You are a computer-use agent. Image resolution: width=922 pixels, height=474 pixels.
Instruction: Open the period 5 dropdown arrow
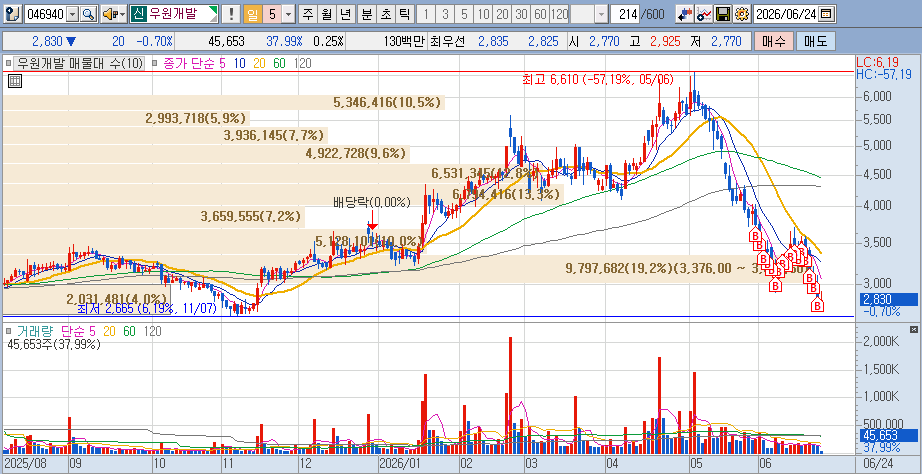[289, 14]
